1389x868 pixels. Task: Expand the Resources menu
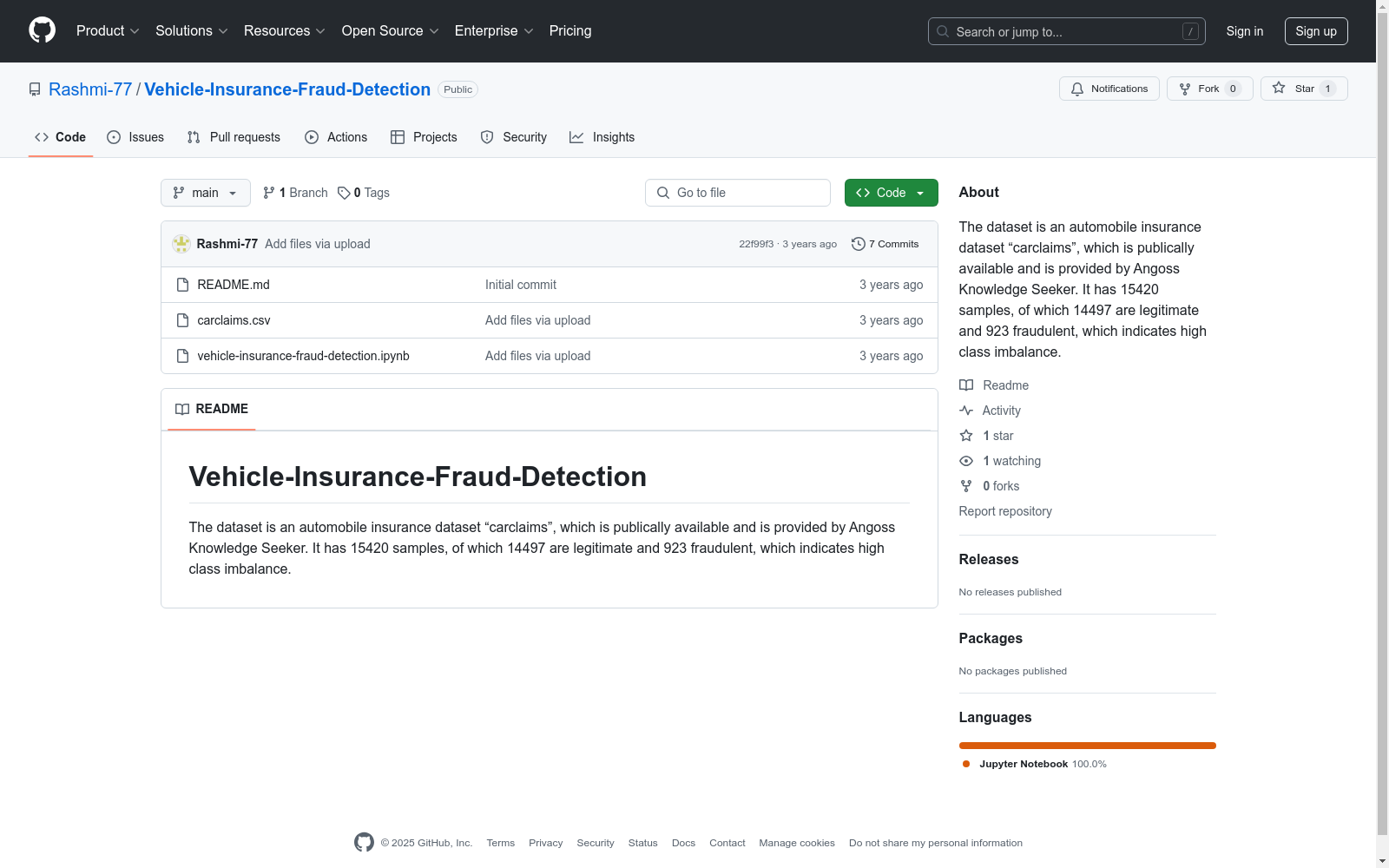pyautogui.click(x=285, y=30)
